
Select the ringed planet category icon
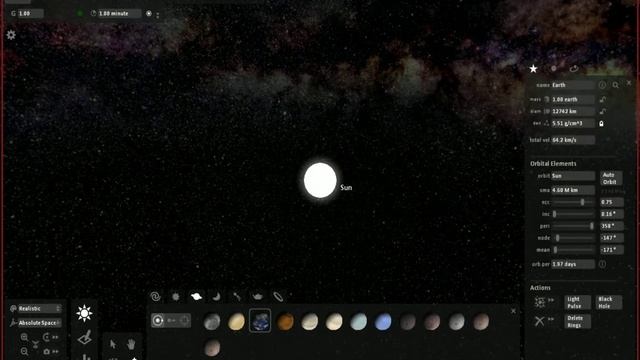tap(196, 297)
